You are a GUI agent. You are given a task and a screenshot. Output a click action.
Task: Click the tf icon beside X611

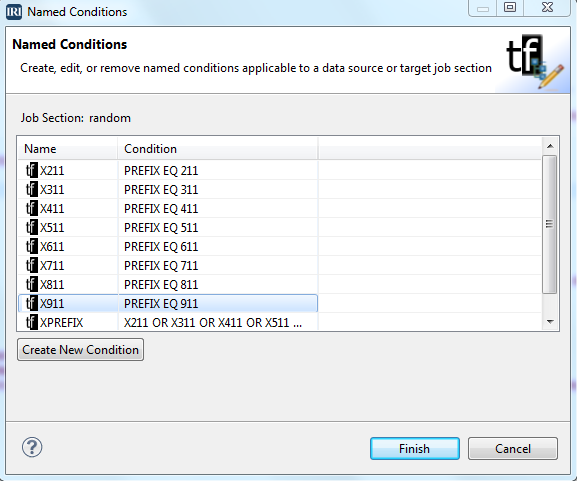click(x=32, y=247)
